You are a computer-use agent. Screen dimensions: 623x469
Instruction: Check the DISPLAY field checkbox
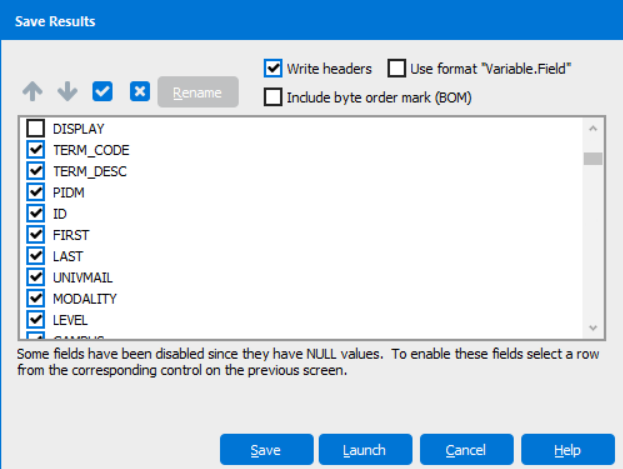36,128
